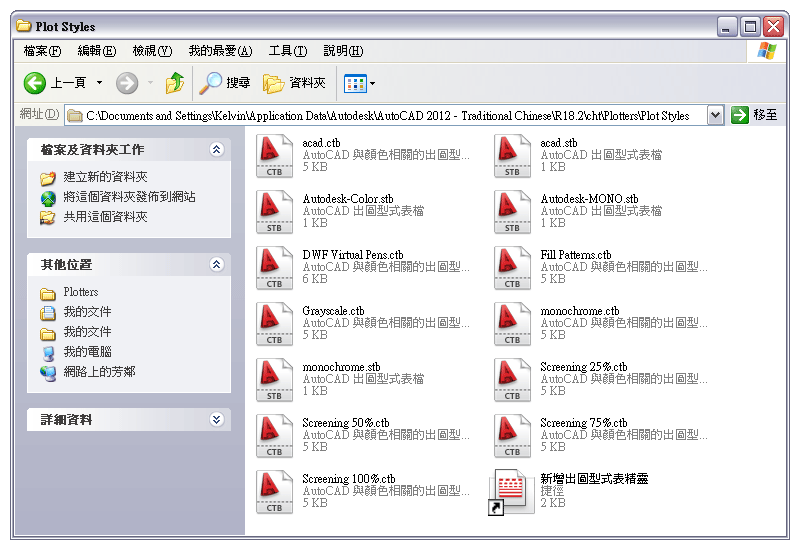The height and width of the screenshot is (550, 800).
Task: Open the 搜尋 search pane
Action: point(224,83)
